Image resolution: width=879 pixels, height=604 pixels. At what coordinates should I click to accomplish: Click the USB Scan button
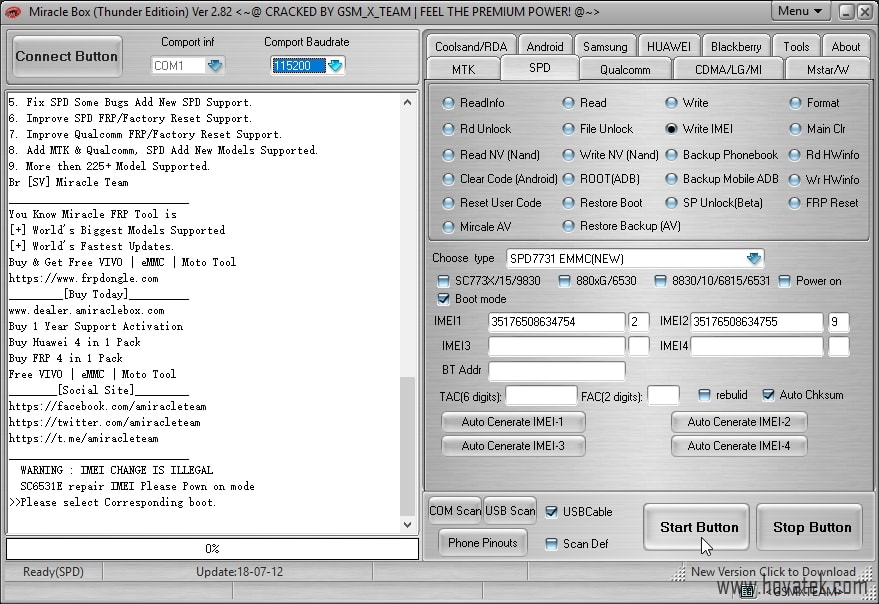tap(510, 511)
